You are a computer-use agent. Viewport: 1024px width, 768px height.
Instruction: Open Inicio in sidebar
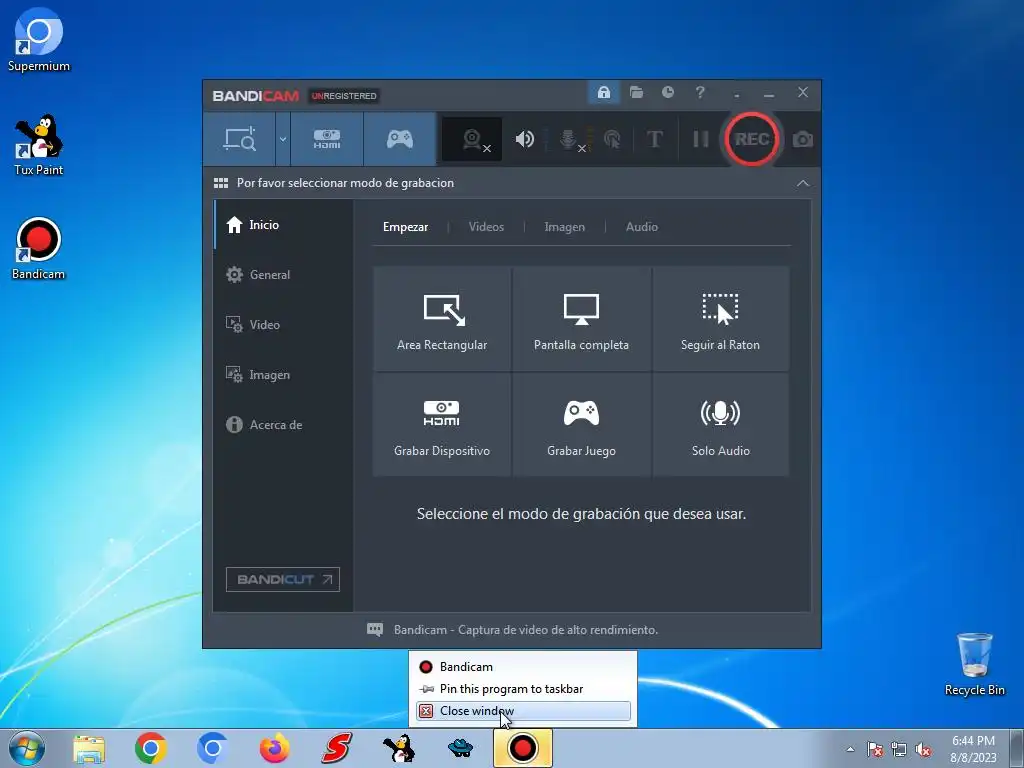tap(283, 225)
